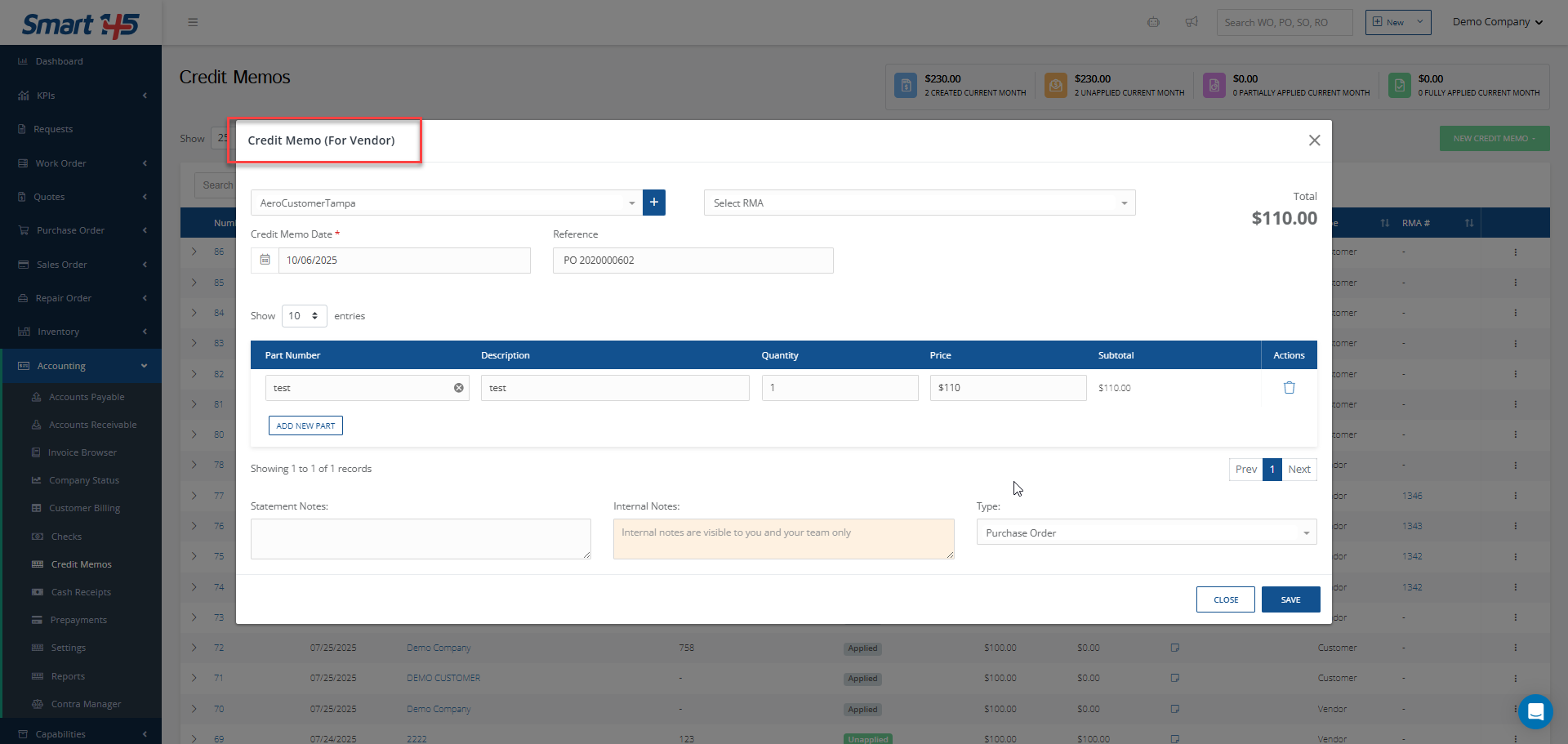Click the Add New Part button
This screenshot has width=1568, height=744.
point(305,425)
